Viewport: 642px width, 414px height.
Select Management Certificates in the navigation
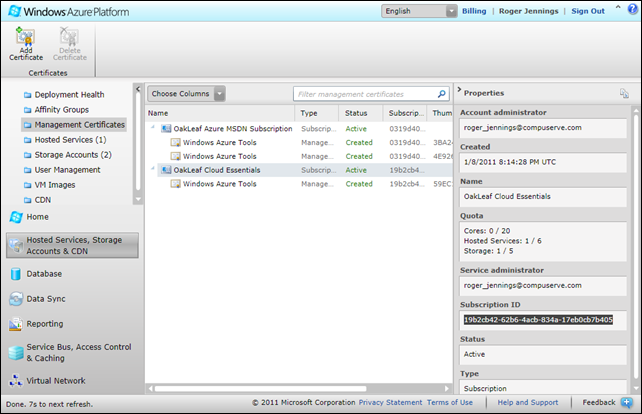74,125
